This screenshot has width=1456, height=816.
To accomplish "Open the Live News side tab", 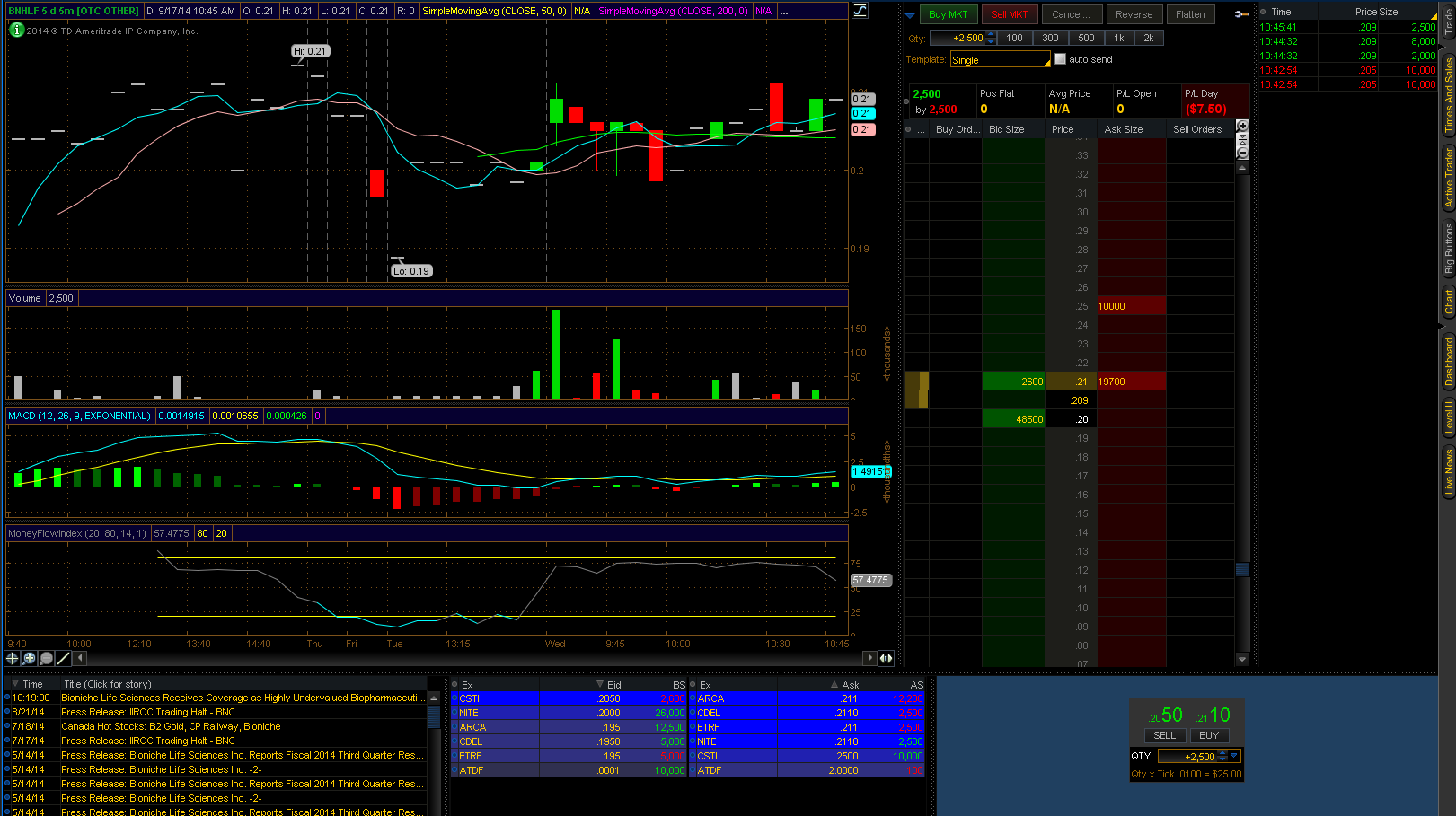I will click(1448, 471).
